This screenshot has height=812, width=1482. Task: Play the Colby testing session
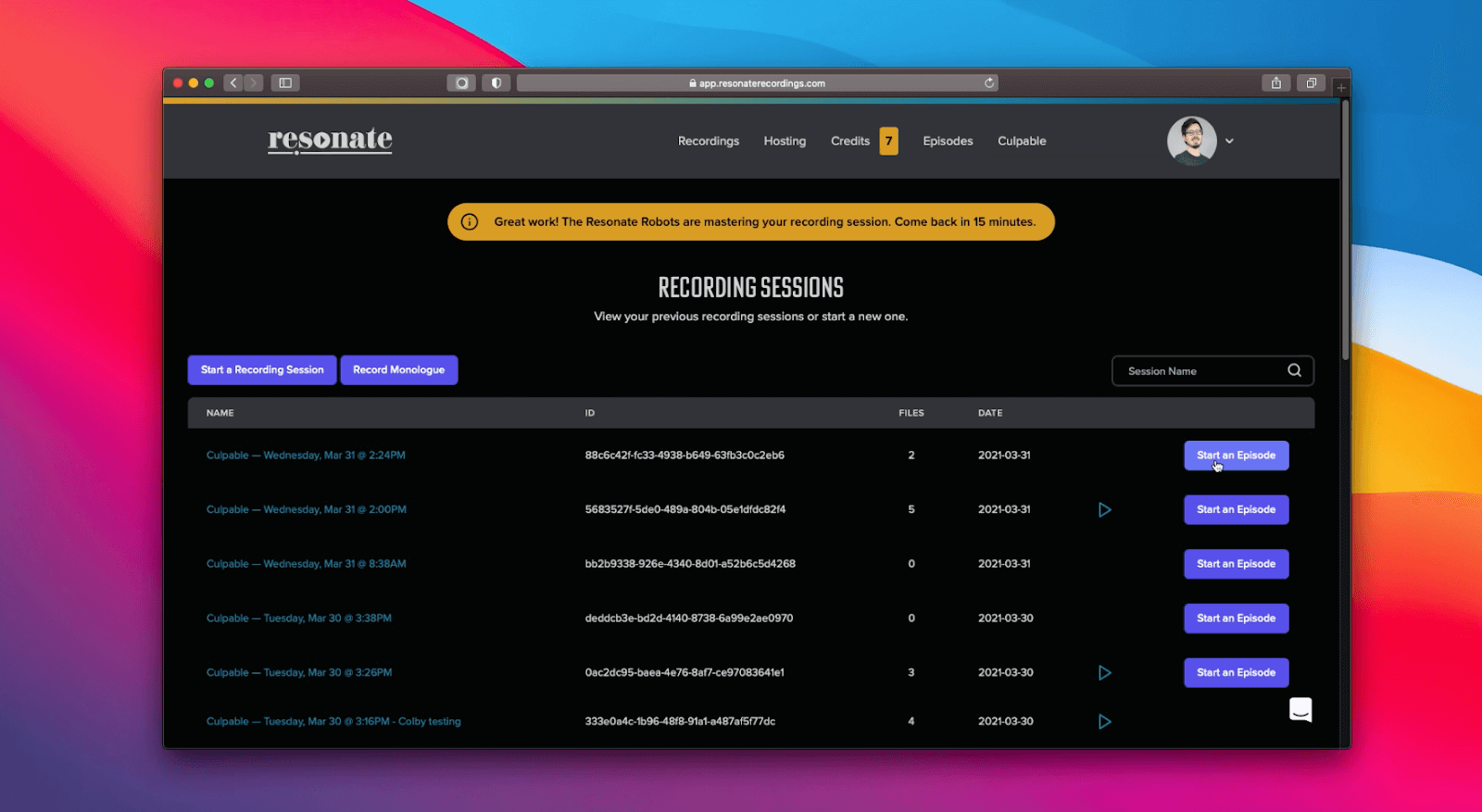tap(1104, 721)
